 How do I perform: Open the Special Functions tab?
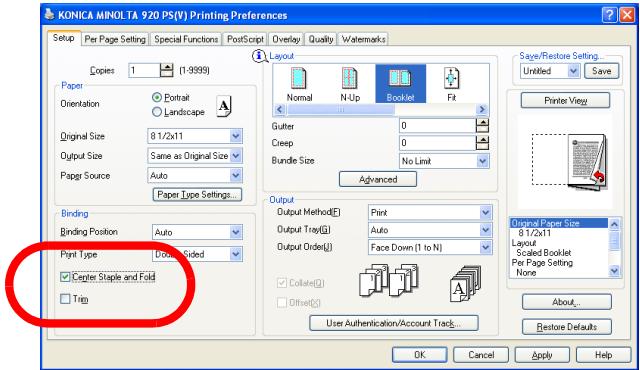(x=186, y=39)
